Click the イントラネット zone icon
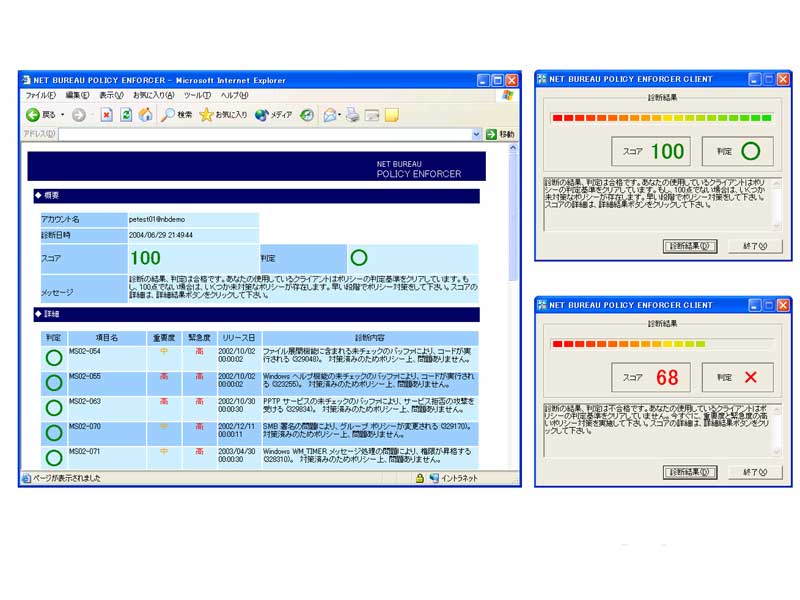The height and width of the screenshot is (600, 800). [434, 478]
